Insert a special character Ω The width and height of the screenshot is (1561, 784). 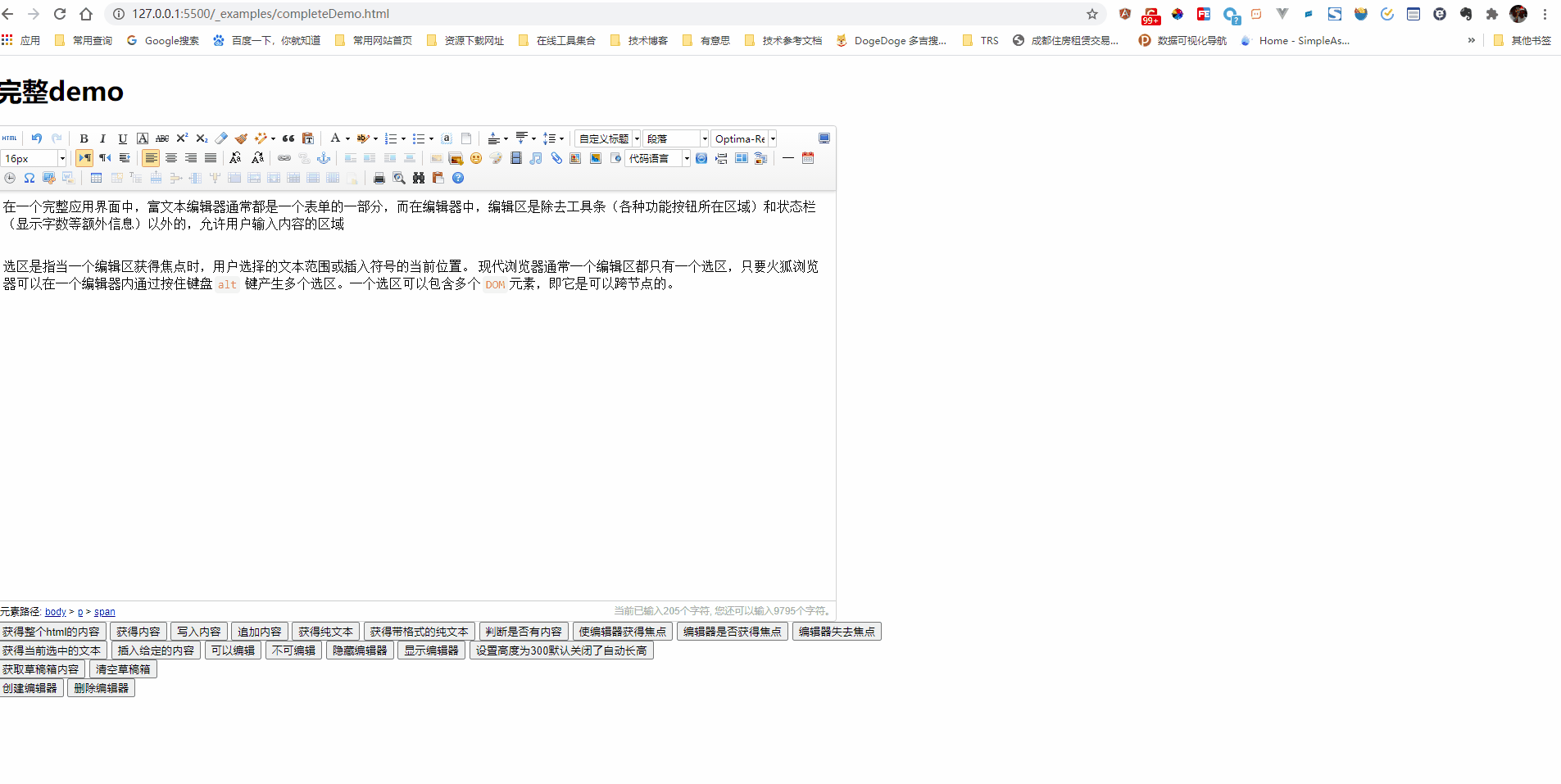(29, 177)
